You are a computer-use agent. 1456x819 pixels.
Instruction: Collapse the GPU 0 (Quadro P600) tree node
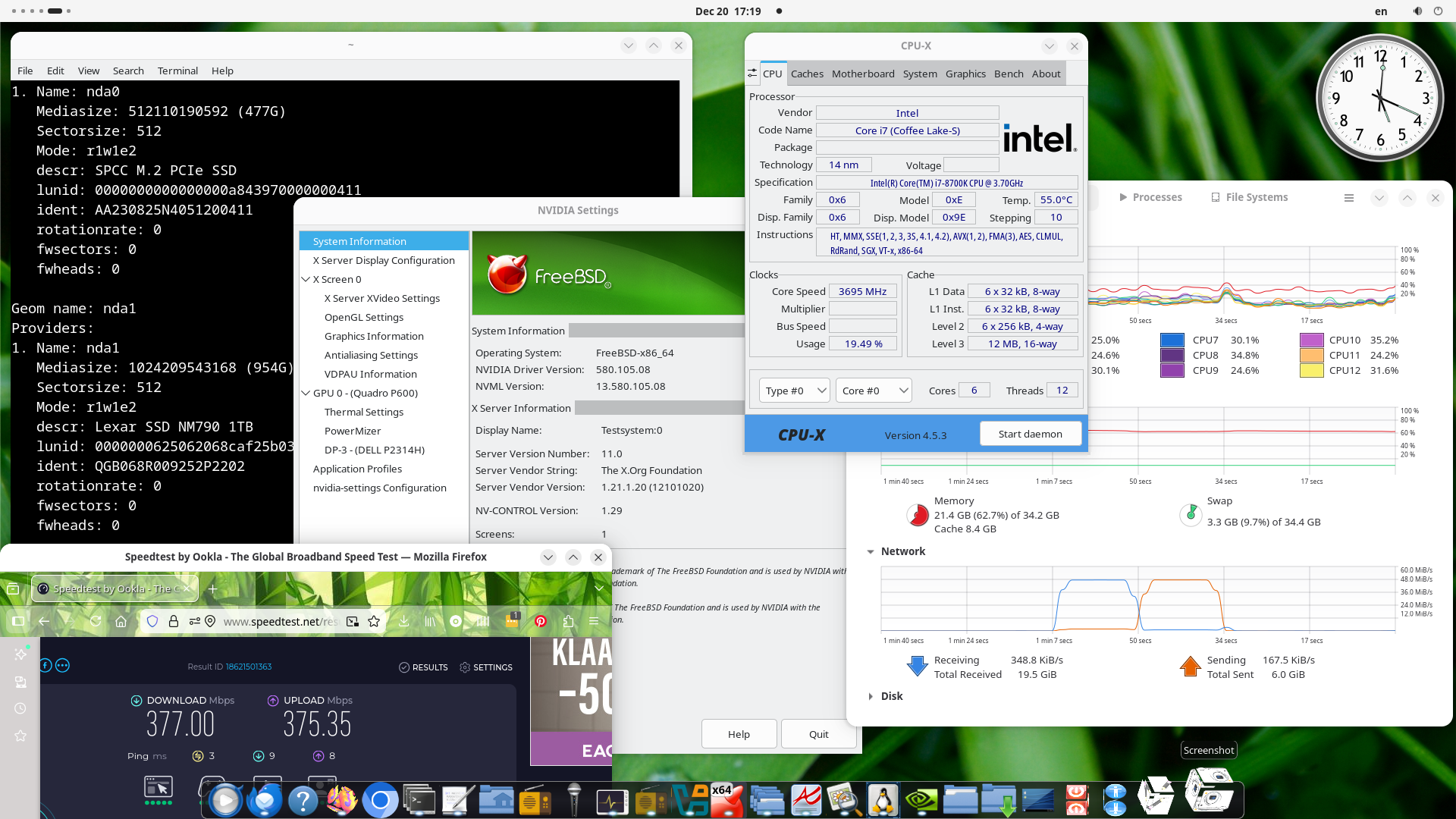click(x=306, y=393)
